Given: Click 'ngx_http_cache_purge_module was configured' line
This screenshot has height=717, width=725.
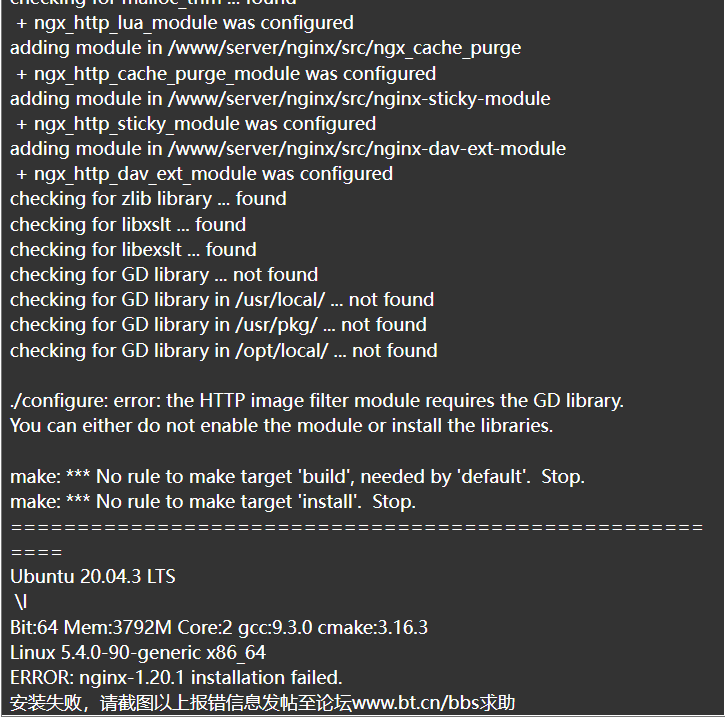Looking at the screenshot, I should tap(226, 74).
